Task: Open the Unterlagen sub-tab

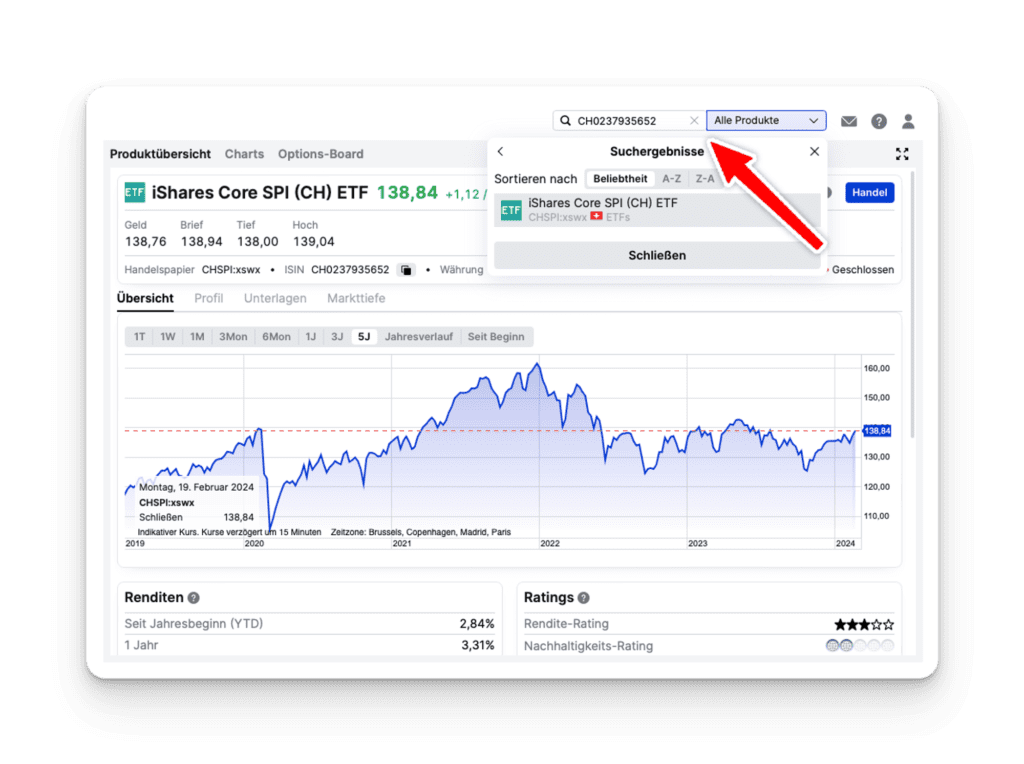Action: pos(275,298)
